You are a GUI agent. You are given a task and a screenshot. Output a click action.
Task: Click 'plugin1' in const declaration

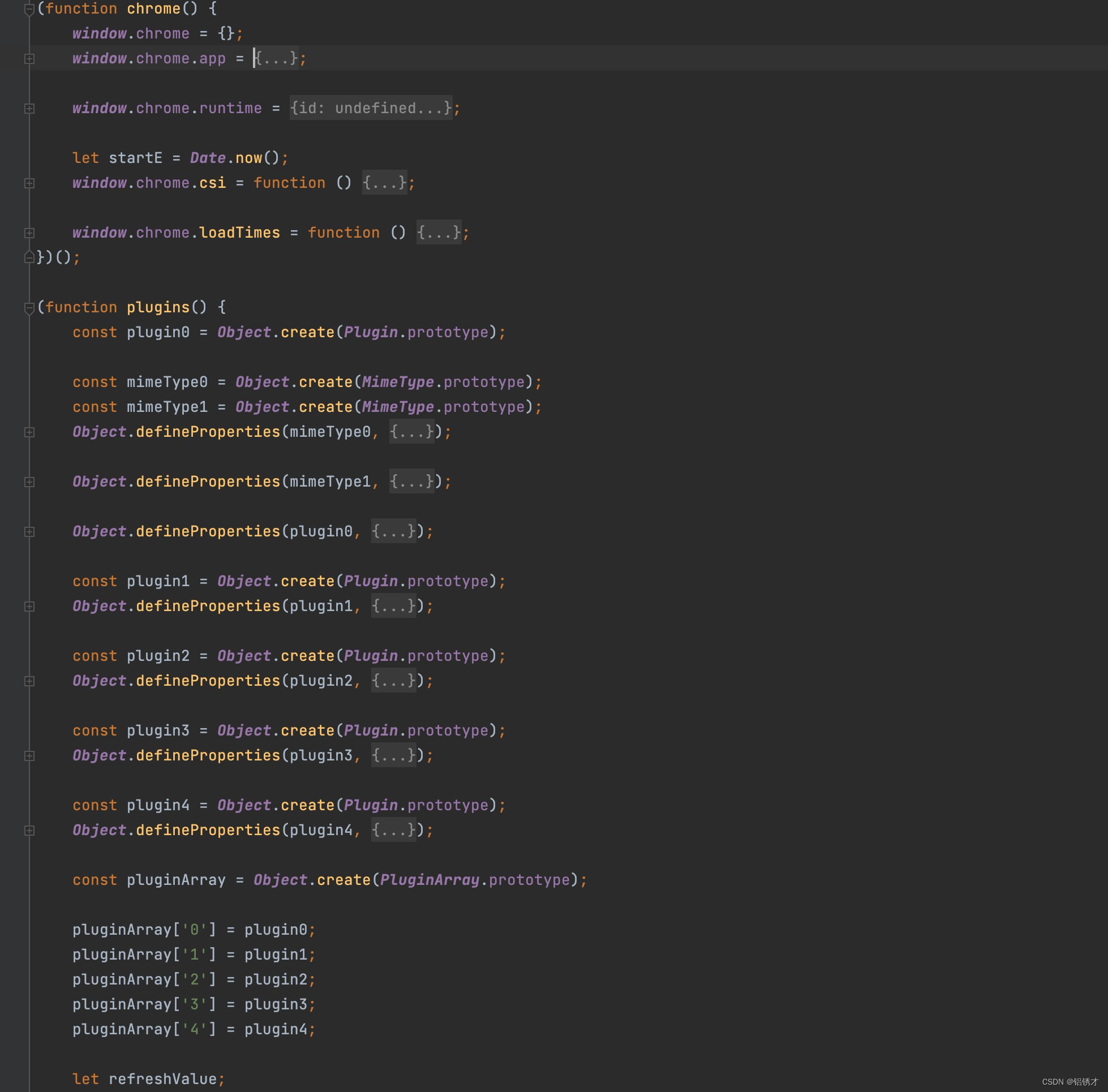(x=158, y=582)
